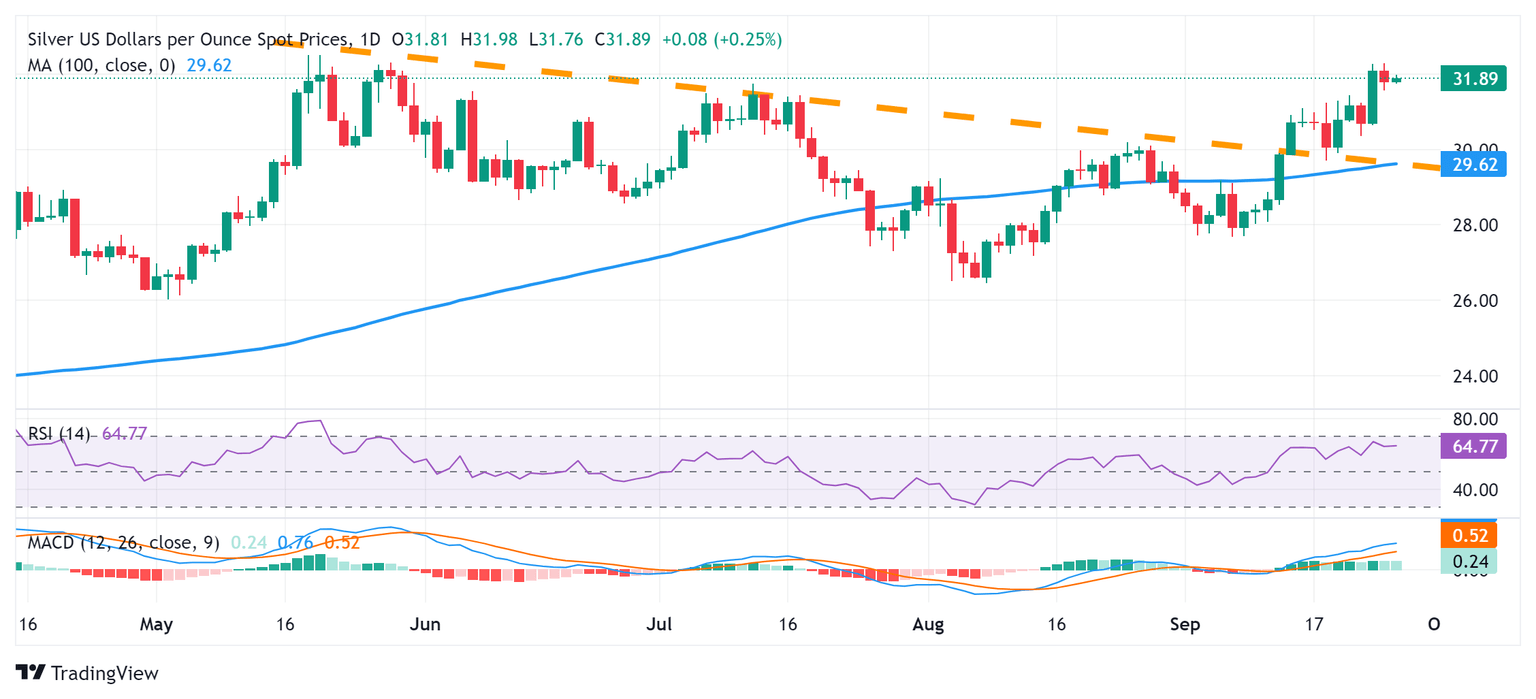Click the purple 64.77 RSI axis tag
This screenshot has width=1536, height=699.
[x=1473, y=446]
